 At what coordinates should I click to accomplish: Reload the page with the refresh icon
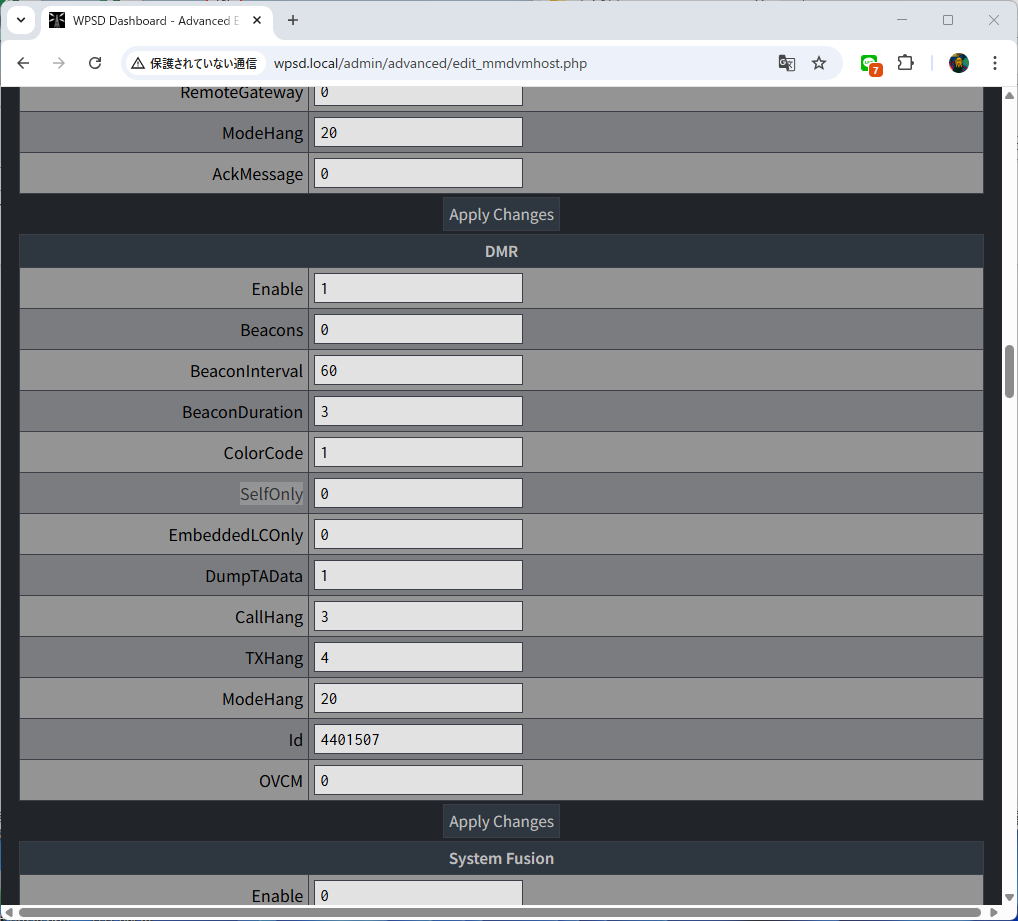(x=95, y=63)
